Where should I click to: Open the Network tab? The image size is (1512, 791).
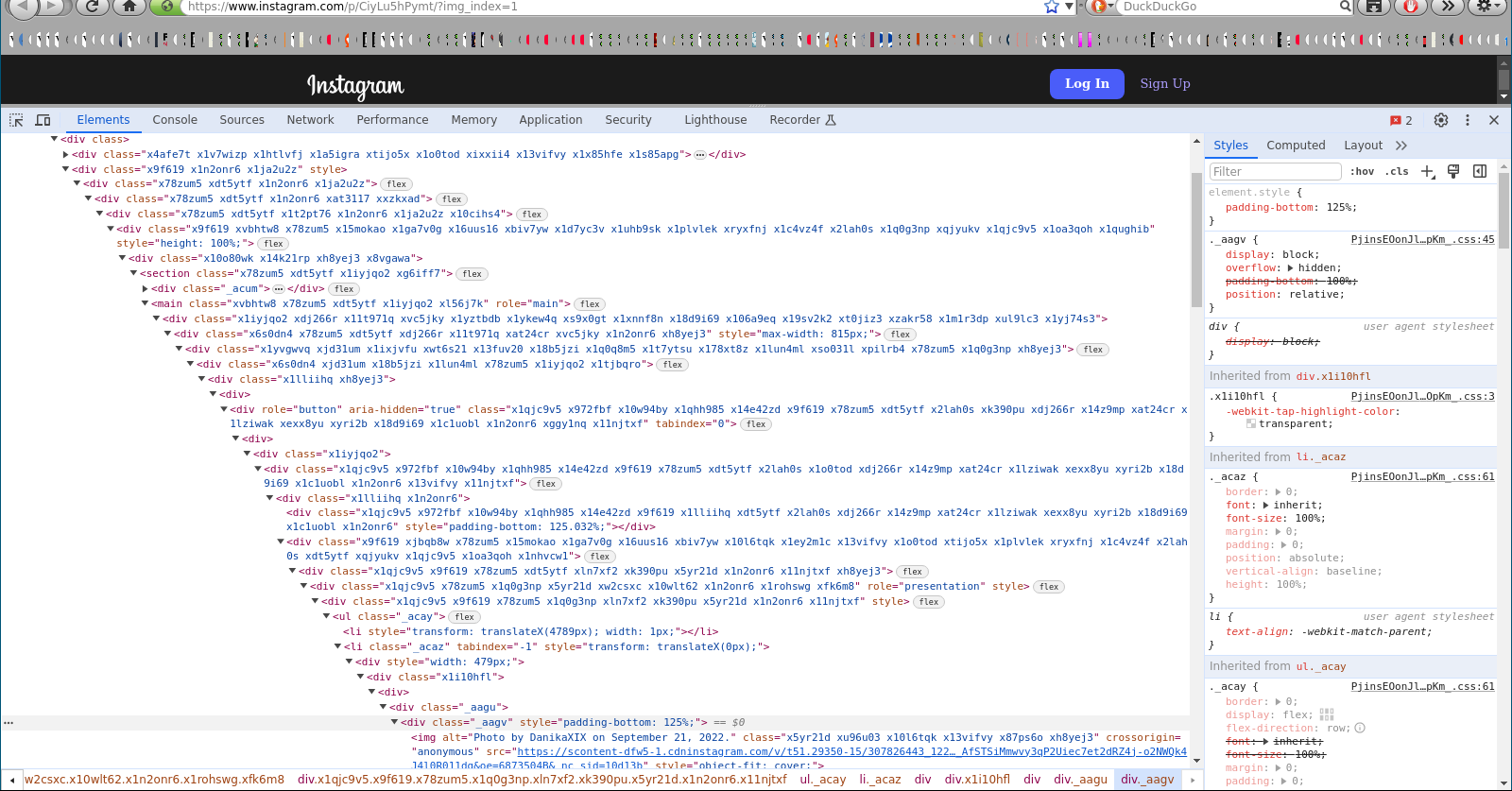click(x=310, y=120)
